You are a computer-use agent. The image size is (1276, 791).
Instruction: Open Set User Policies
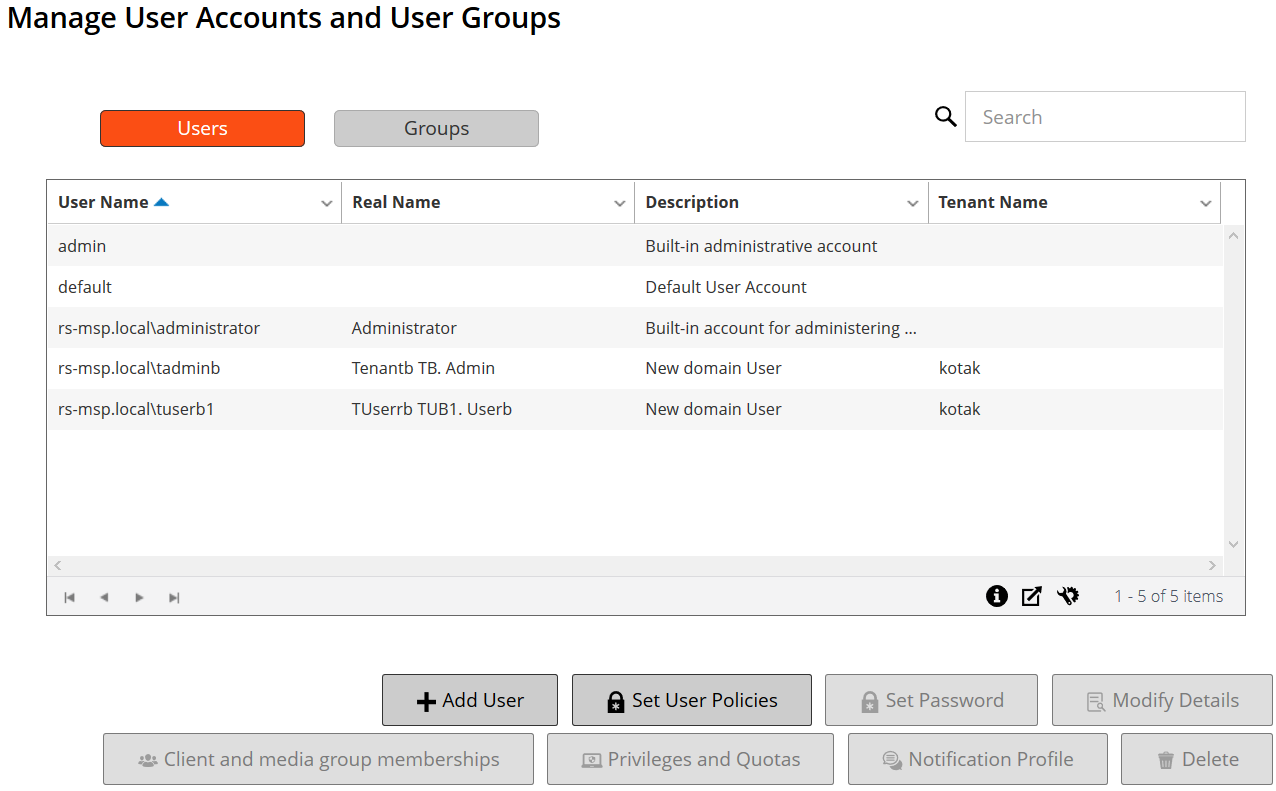(691, 700)
